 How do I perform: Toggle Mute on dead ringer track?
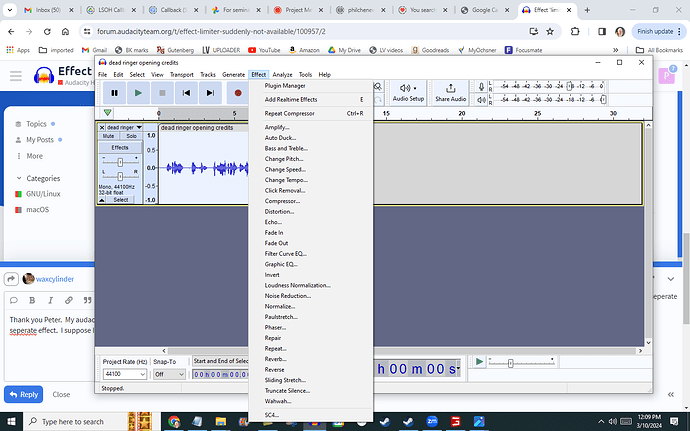(x=108, y=136)
